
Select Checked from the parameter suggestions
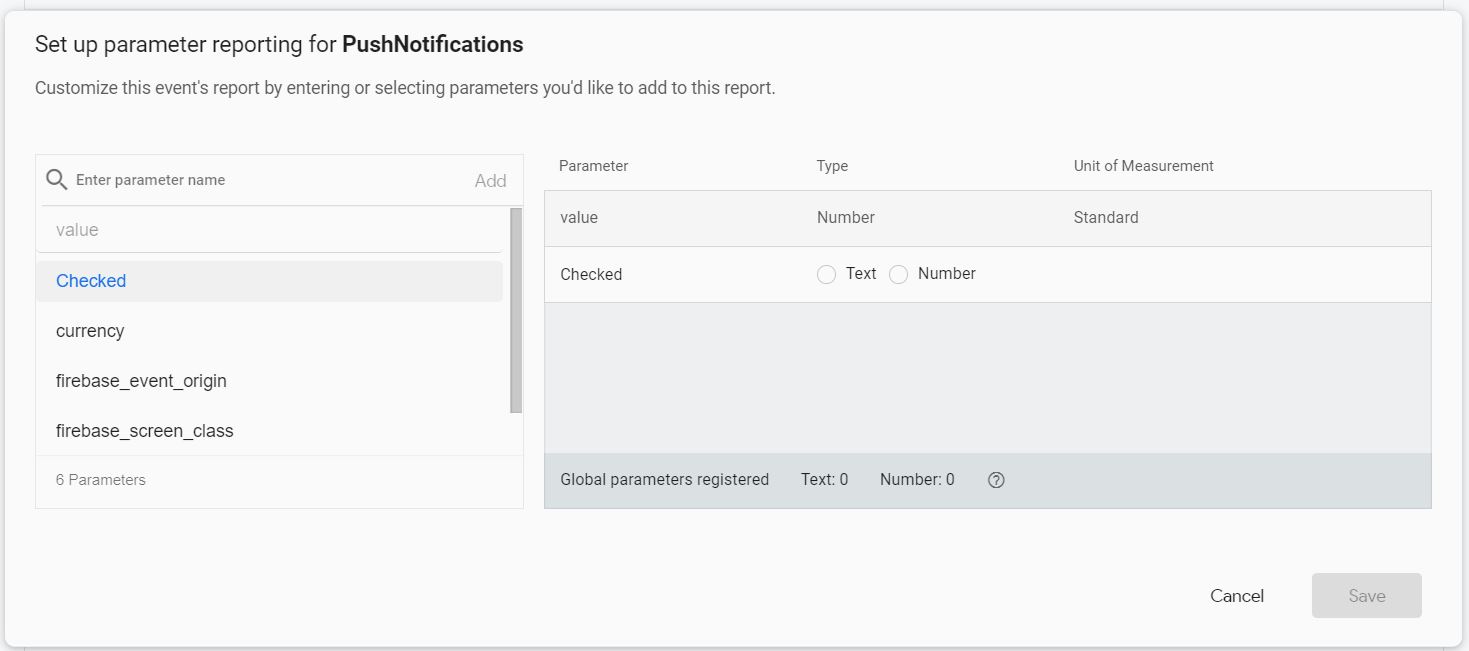[90, 281]
